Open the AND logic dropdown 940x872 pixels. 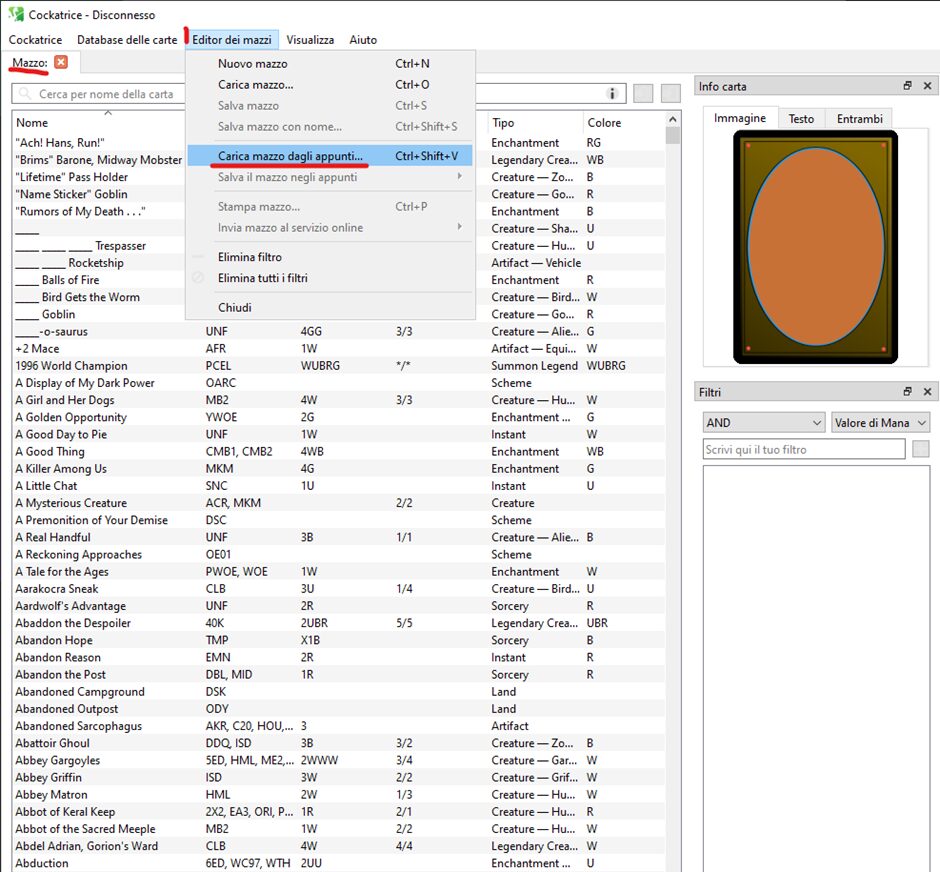click(x=764, y=423)
